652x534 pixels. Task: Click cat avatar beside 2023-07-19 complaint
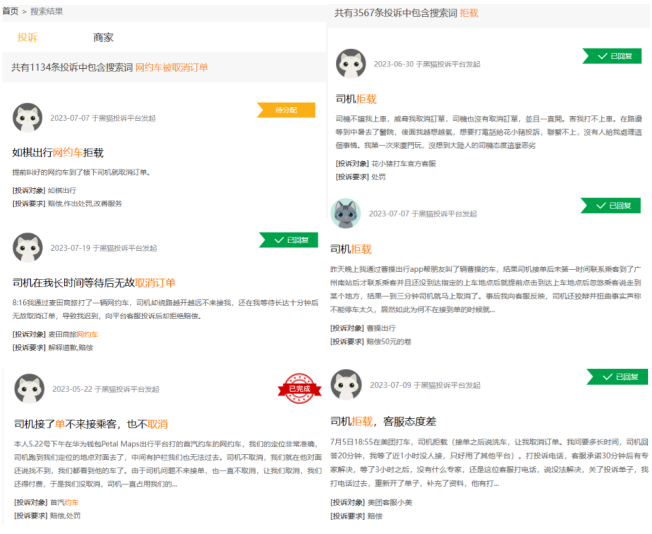(x=27, y=247)
